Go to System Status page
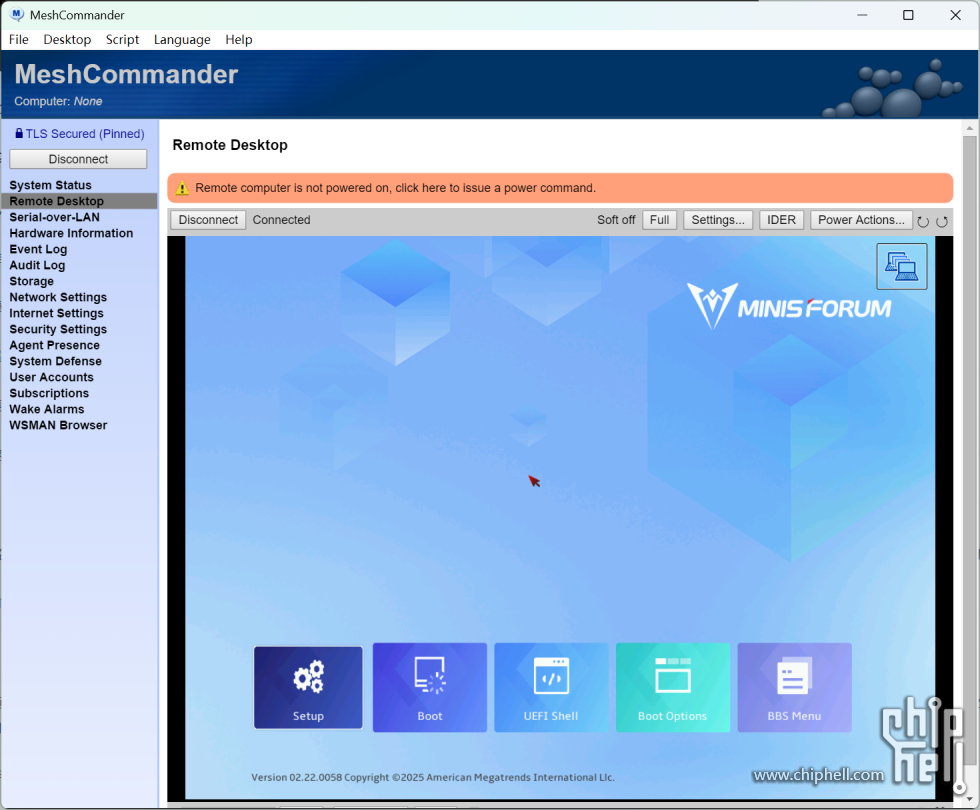The width and height of the screenshot is (980, 810). coord(51,185)
